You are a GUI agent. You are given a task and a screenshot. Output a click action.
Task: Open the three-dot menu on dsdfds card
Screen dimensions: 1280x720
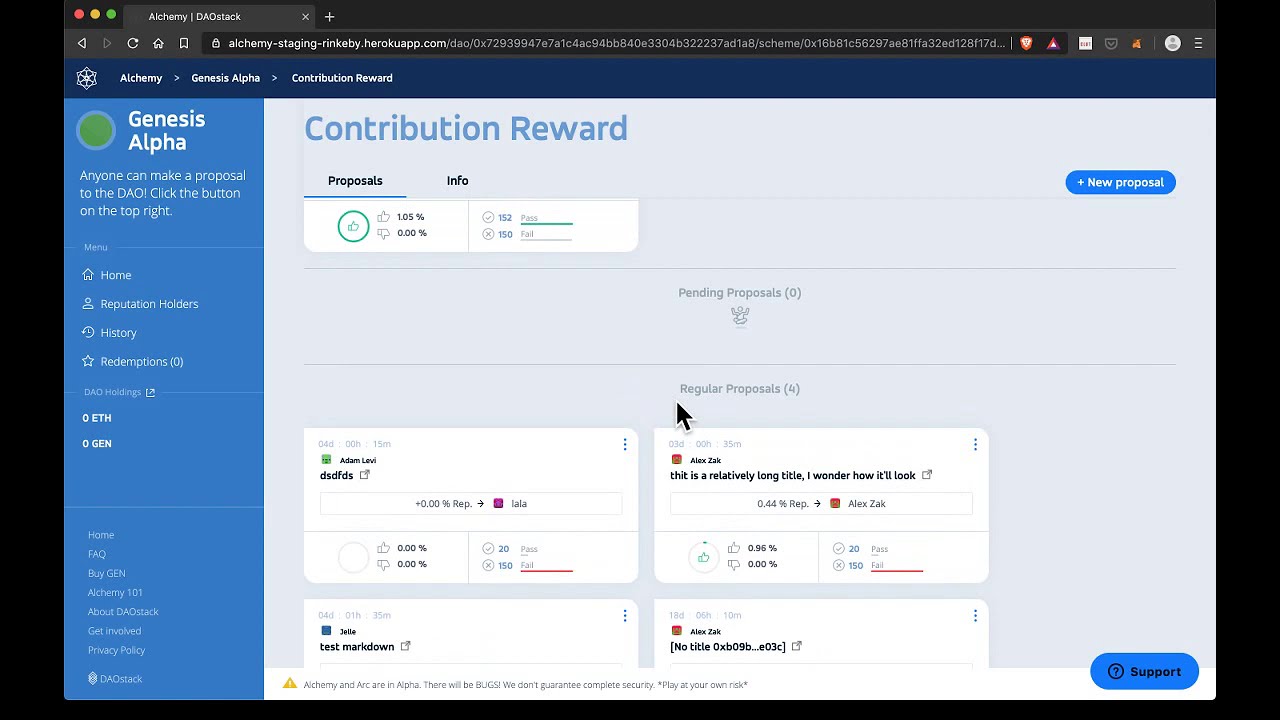click(x=625, y=444)
